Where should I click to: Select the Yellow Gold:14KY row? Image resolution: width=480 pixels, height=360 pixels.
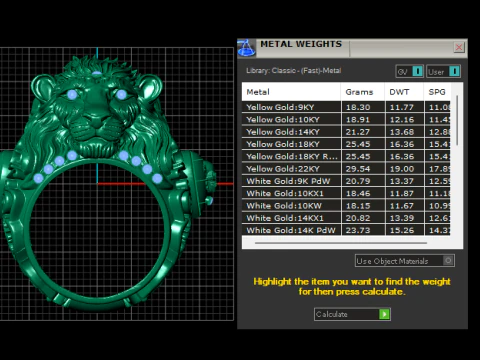pyautogui.click(x=346, y=132)
